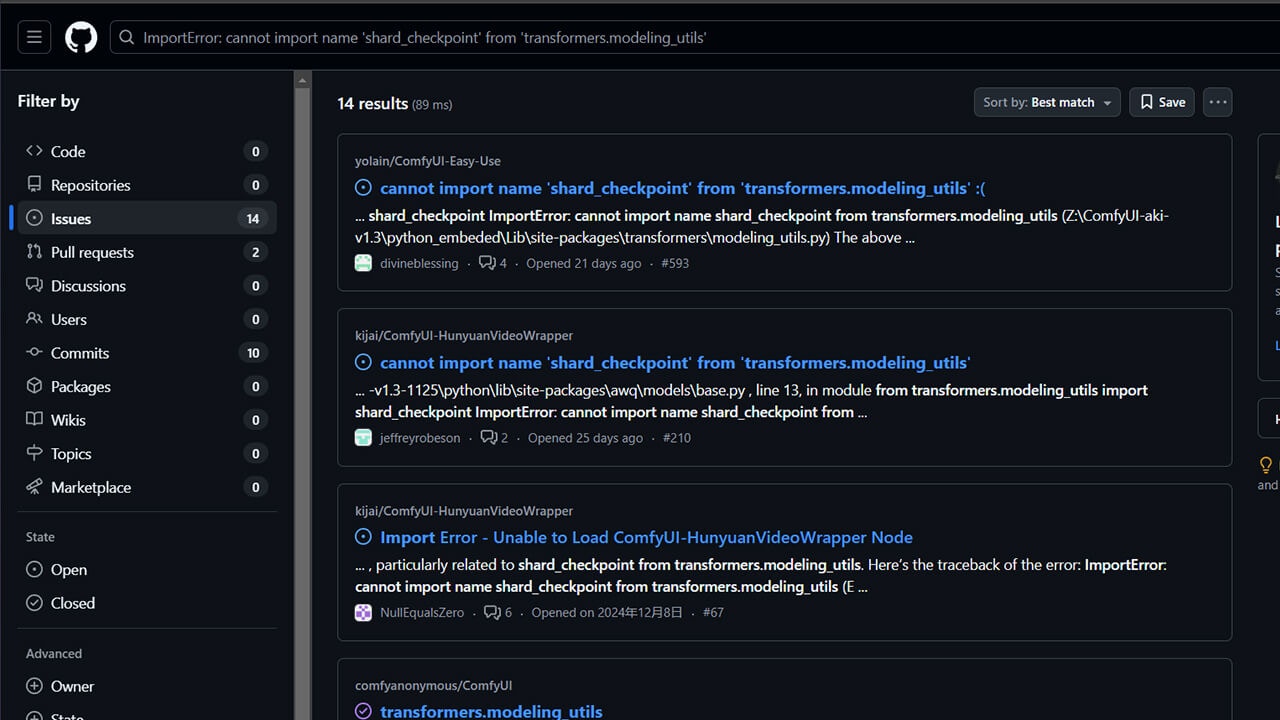Open Import Error Unable to Load Node issue
Screen dimensions: 1280x720
(646, 537)
